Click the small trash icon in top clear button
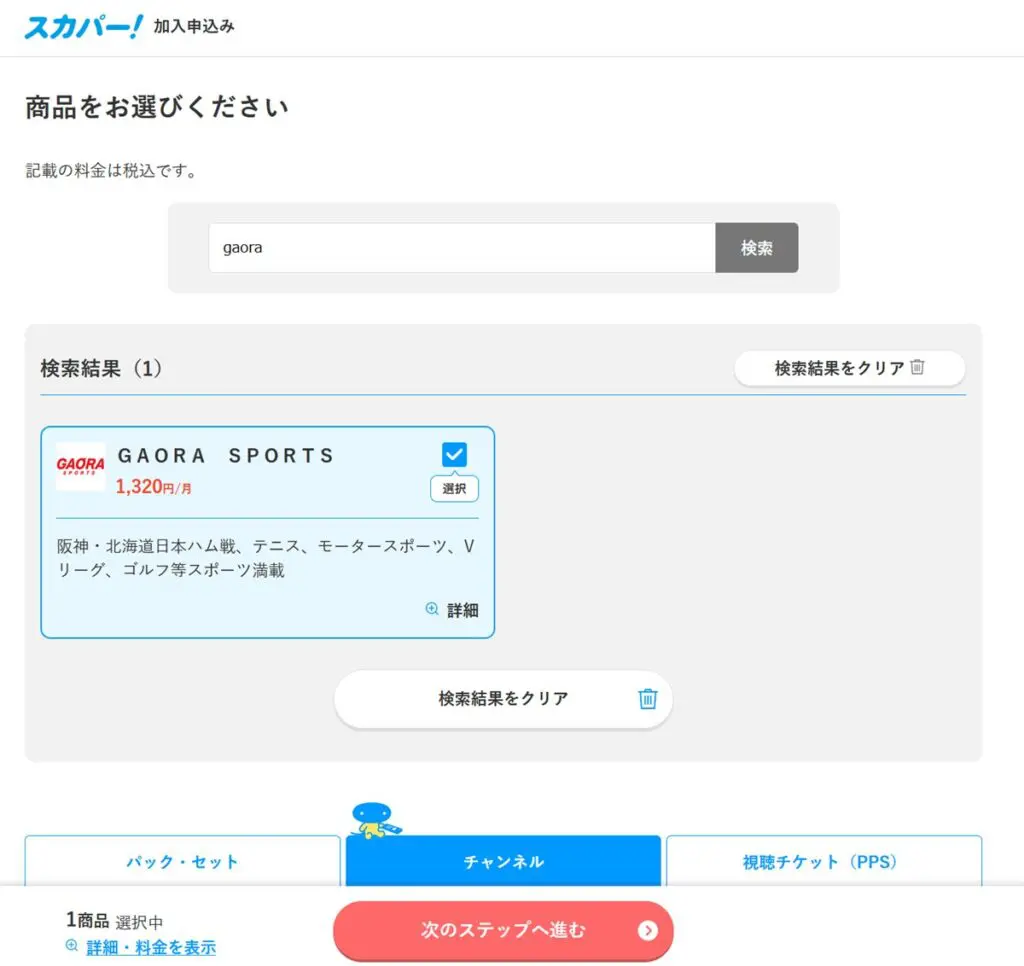The height and width of the screenshot is (966, 1024). pos(918,366)
